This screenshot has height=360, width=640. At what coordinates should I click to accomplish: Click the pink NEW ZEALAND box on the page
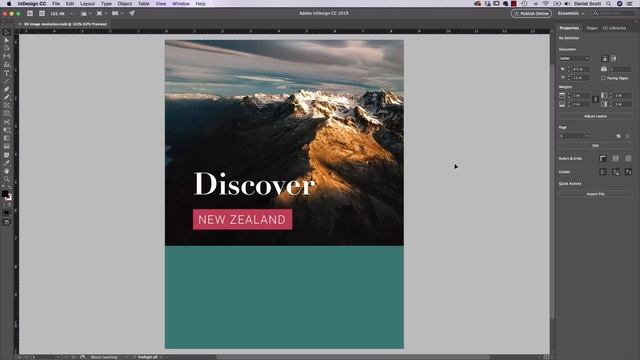point(242,220)
